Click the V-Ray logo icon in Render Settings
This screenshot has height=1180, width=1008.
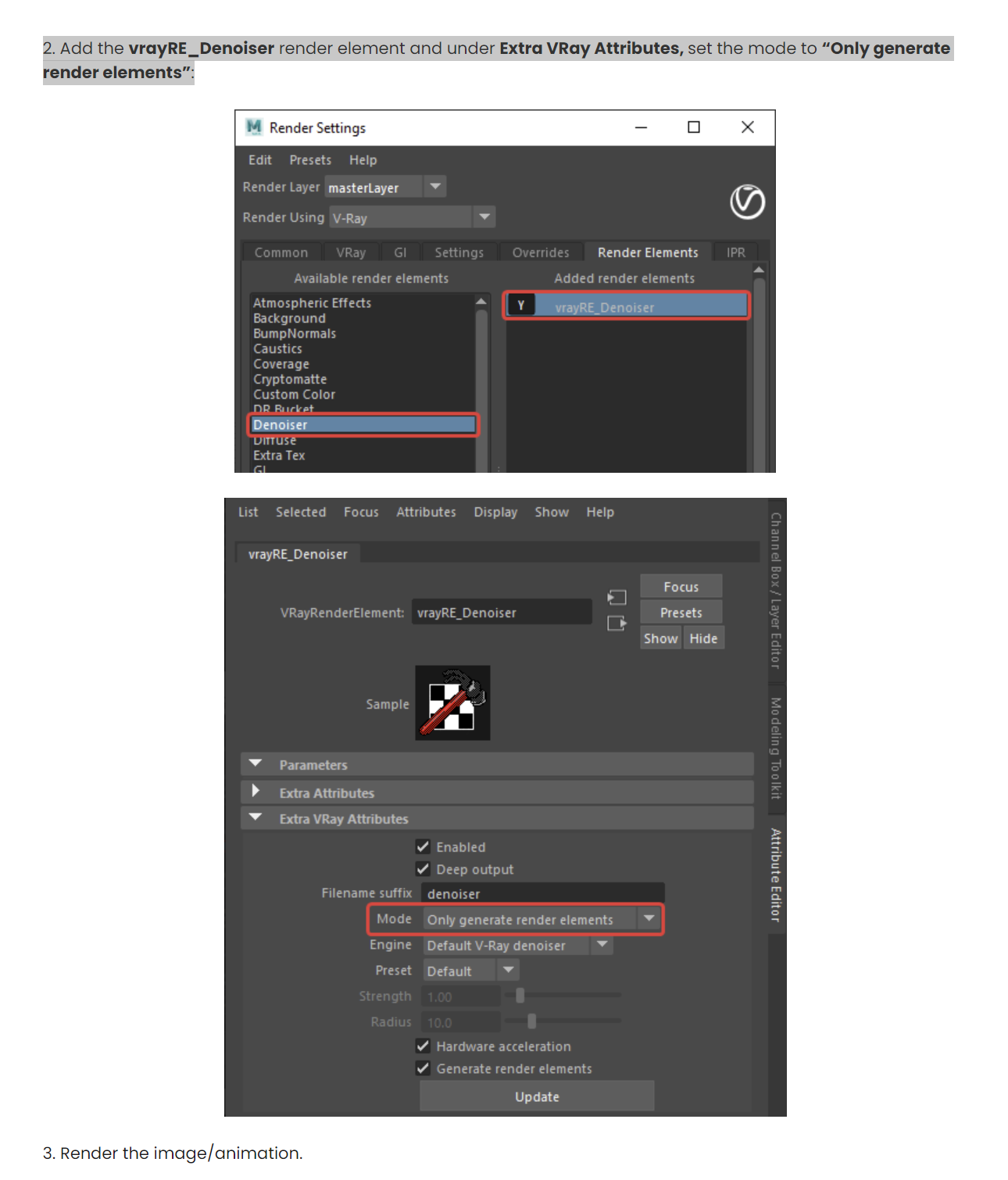[747, 202]
